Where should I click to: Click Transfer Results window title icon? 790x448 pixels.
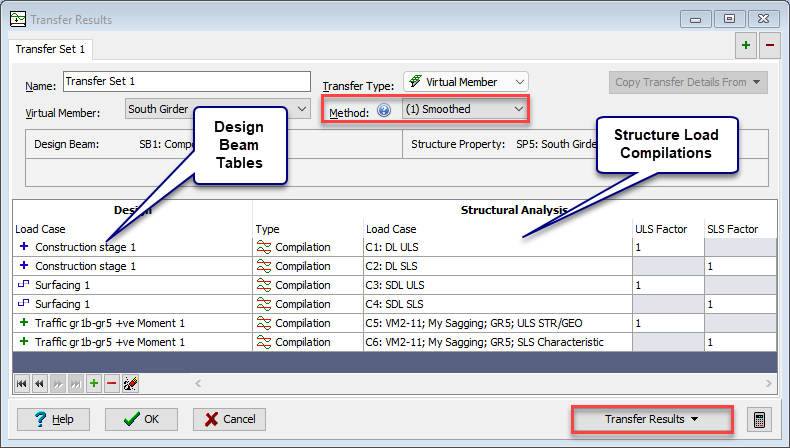pos(18,19)
